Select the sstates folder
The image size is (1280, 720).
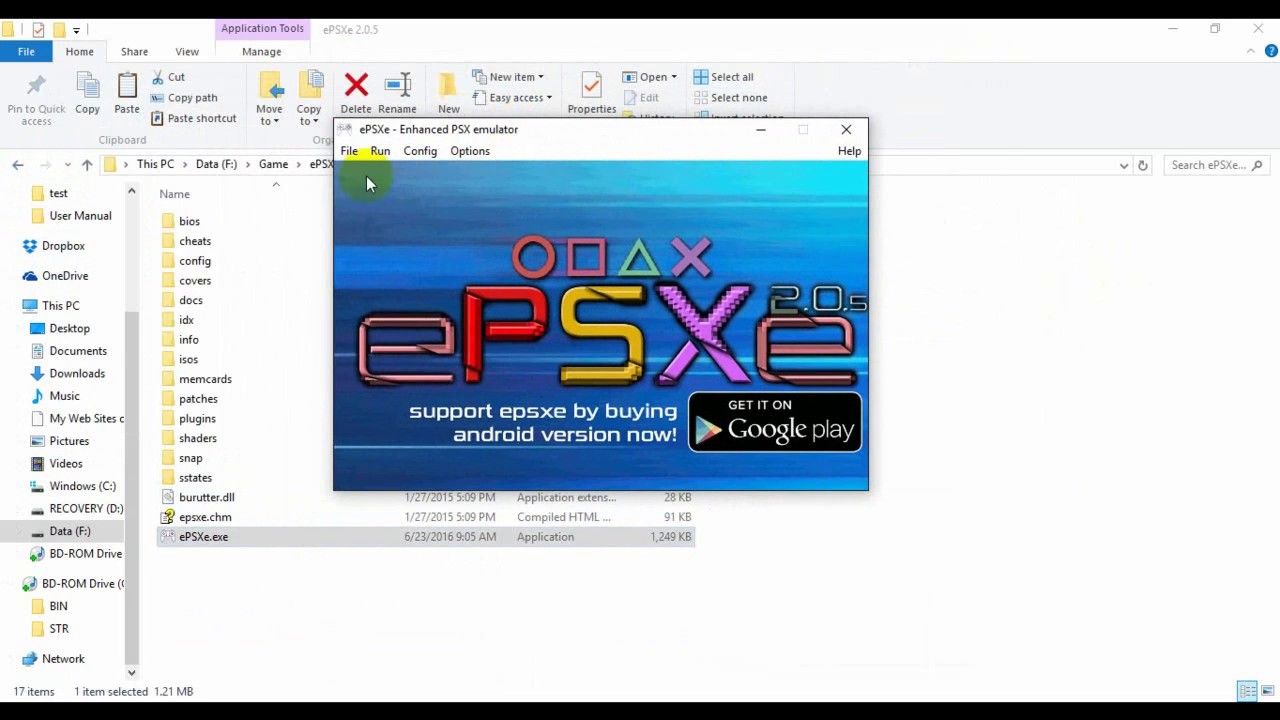coord(195,478)
